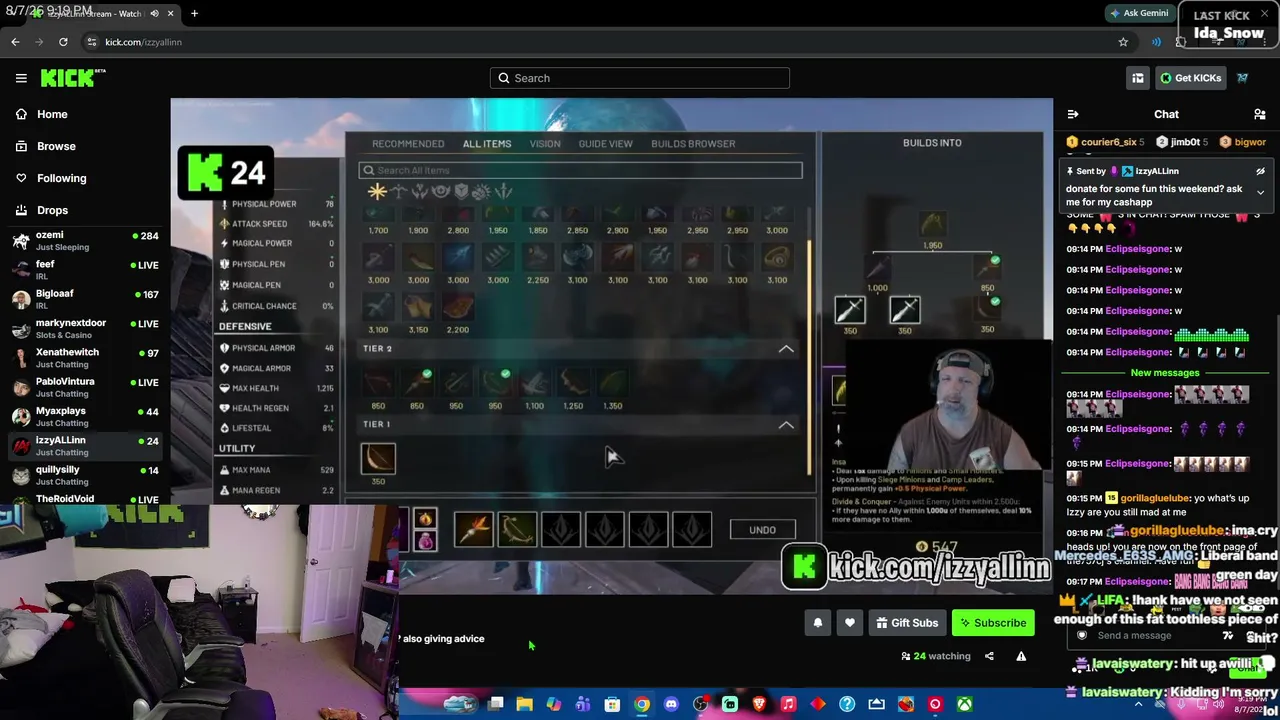
Task: Click the New messages chat divider
Action: point(1164,373)
